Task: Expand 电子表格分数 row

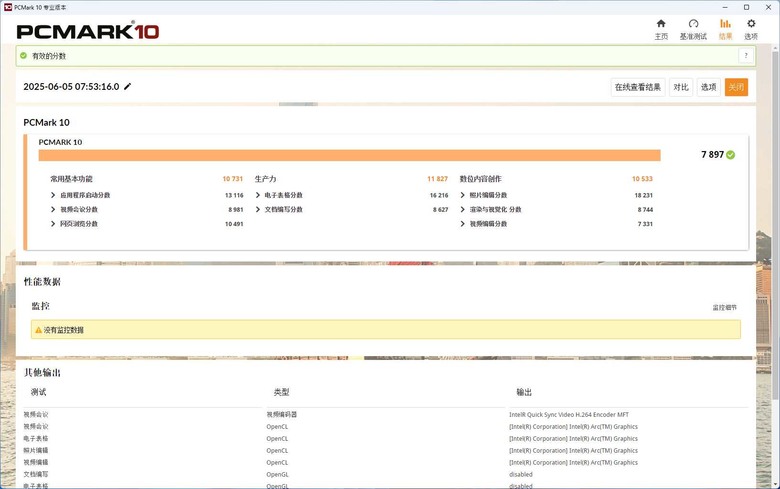Action: tap(258, 195)
